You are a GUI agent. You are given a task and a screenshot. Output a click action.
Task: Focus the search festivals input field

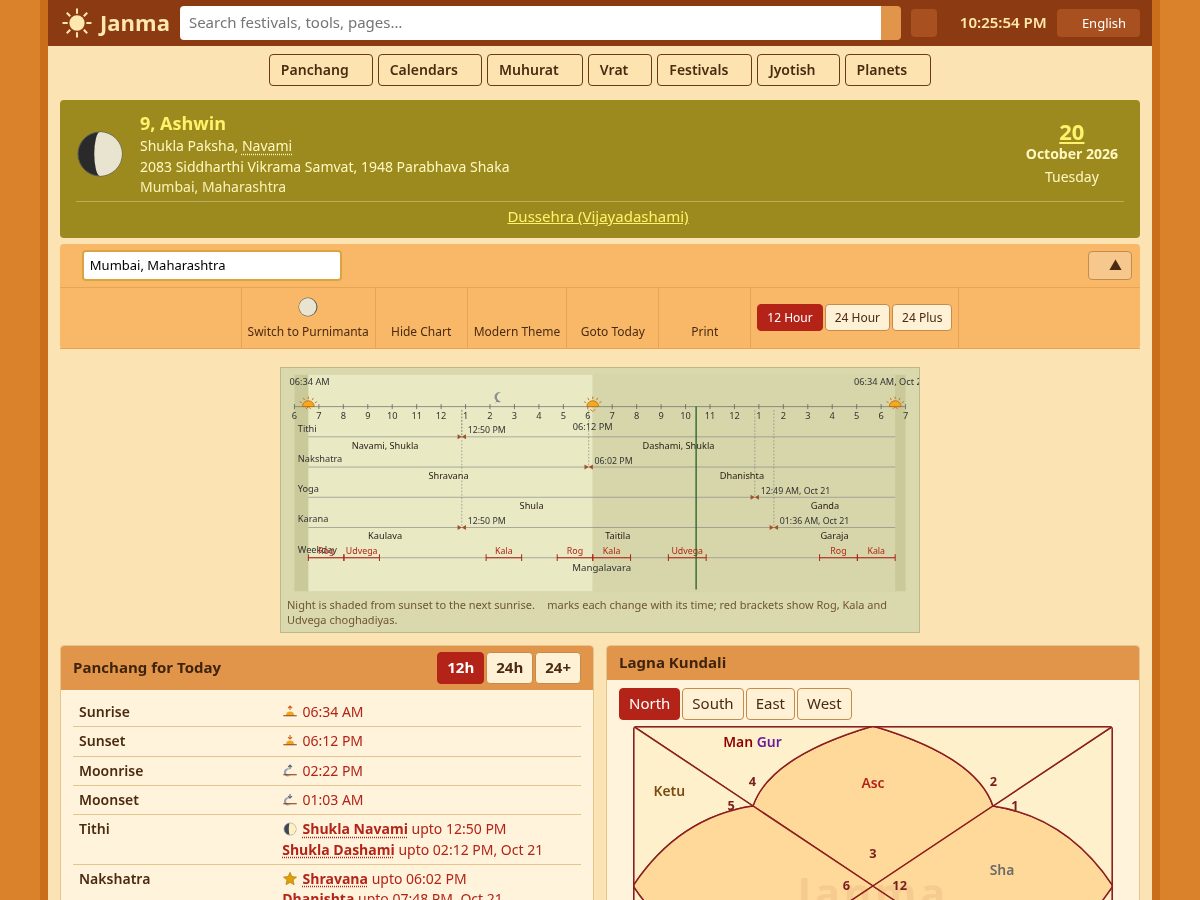coord(530,23)
